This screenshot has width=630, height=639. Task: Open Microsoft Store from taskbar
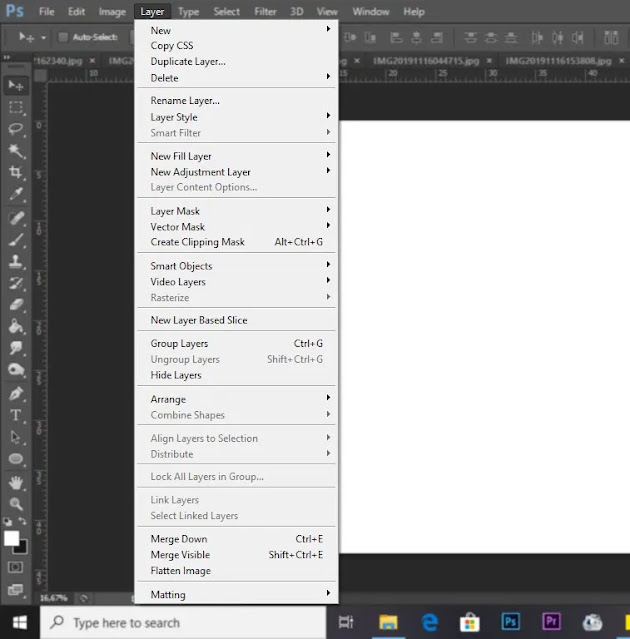[469, 622]
